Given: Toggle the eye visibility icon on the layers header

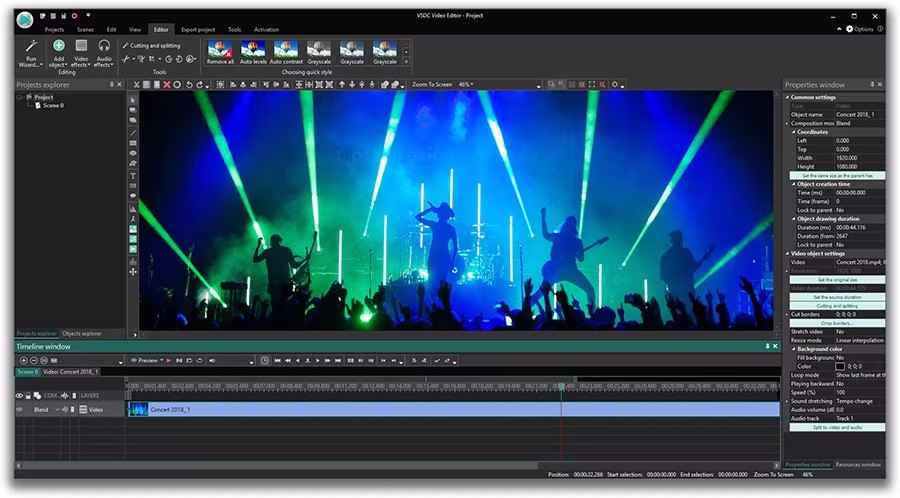Looking at the screenshot, I should pos(19,395).
